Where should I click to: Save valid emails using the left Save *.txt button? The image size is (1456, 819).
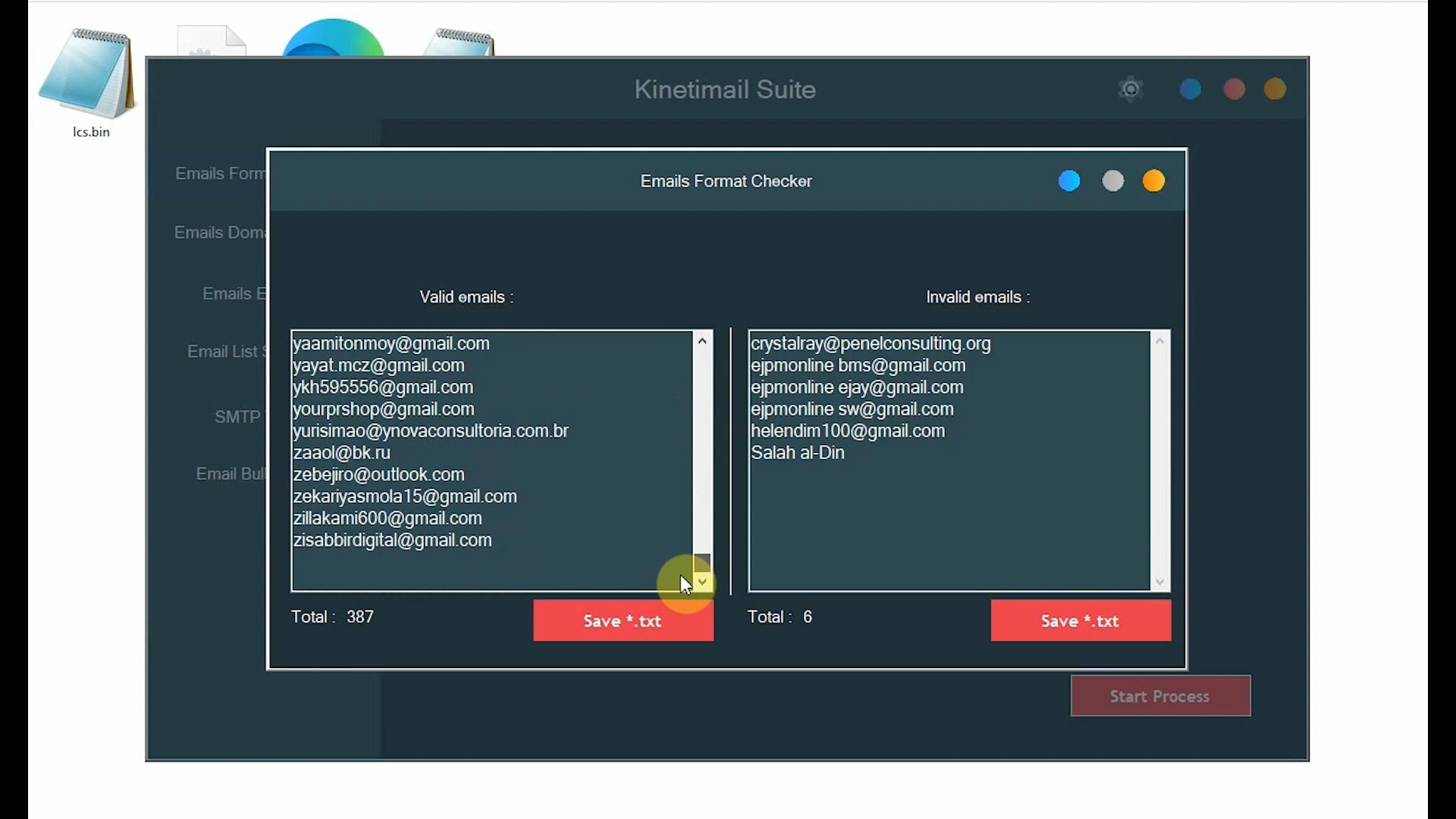click(623, 620)
